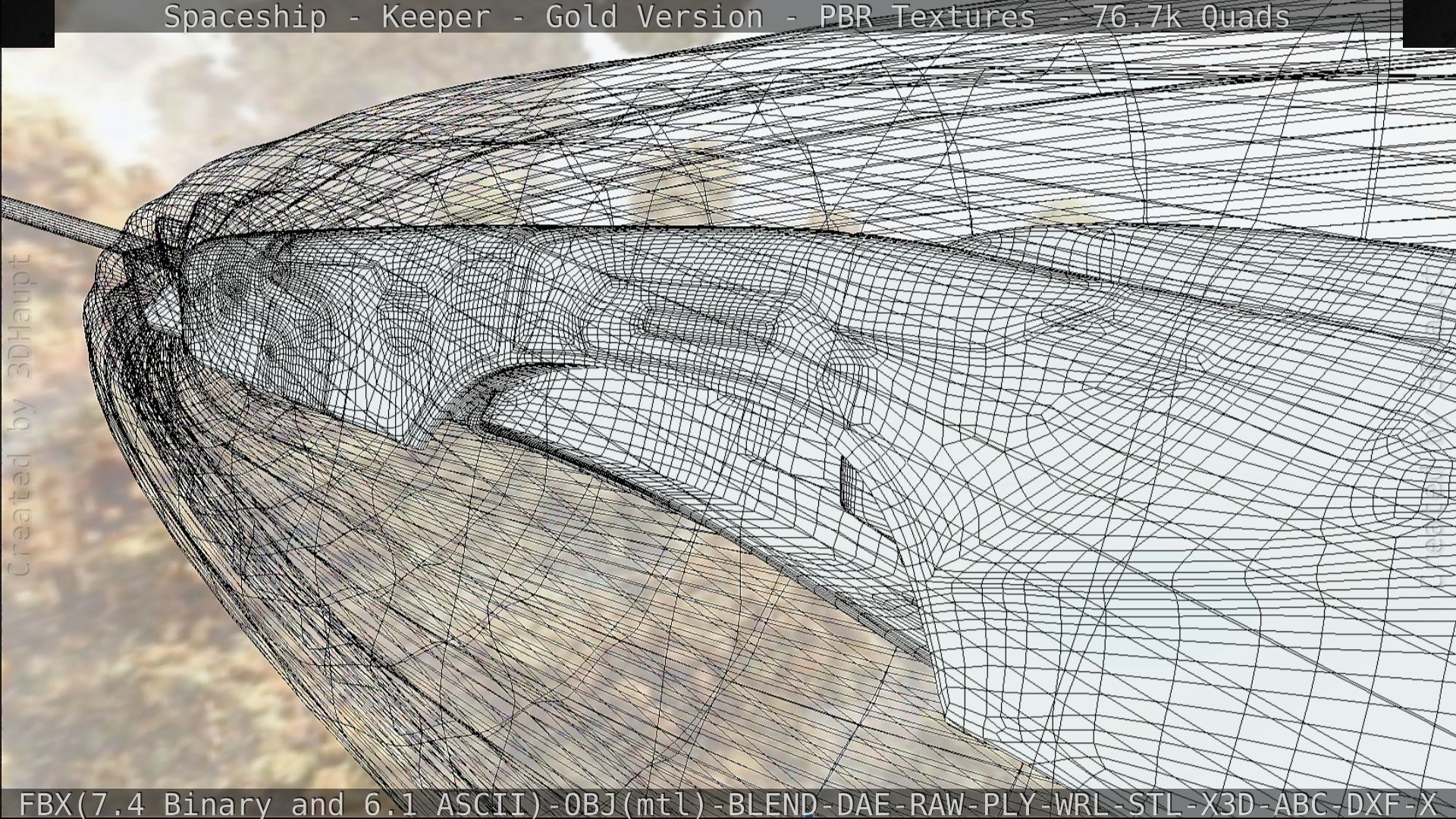
Task: Click the 'STL' format label
Action: tap(1156, 804)
